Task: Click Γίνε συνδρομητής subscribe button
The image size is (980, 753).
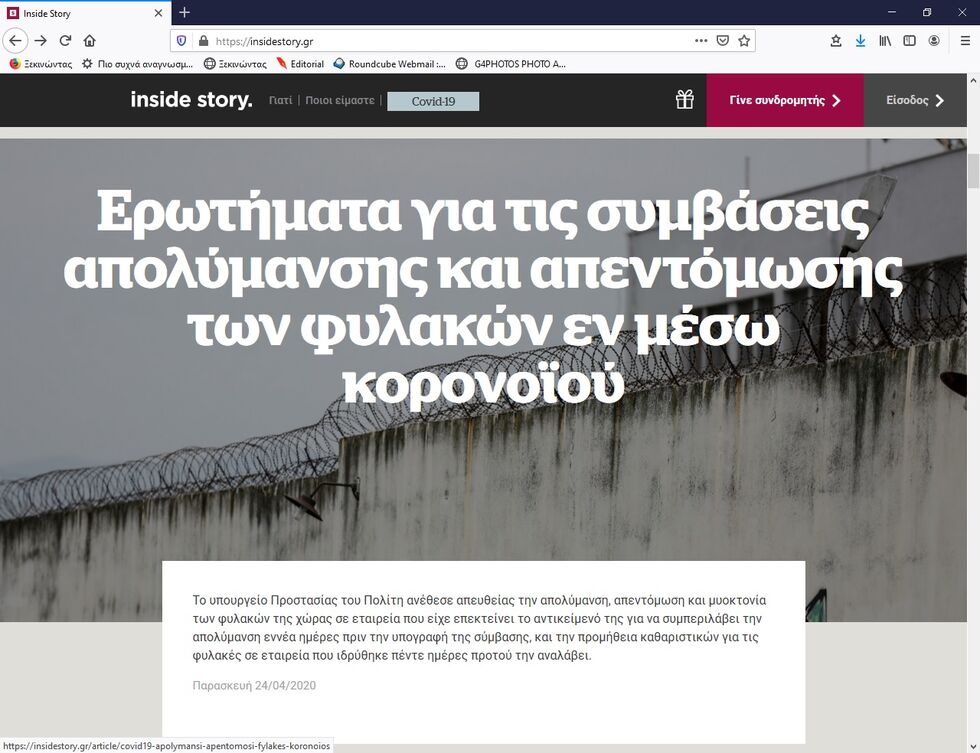Action: pos(785,100)
